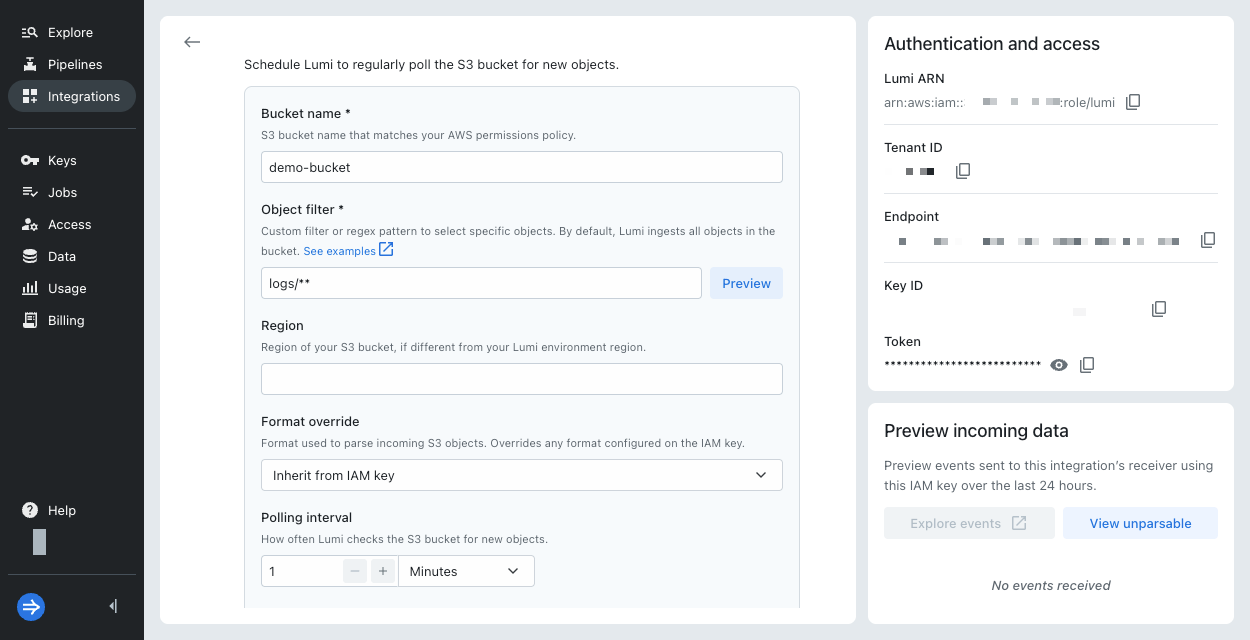Increase polling interval with plus button

point(382,571)
